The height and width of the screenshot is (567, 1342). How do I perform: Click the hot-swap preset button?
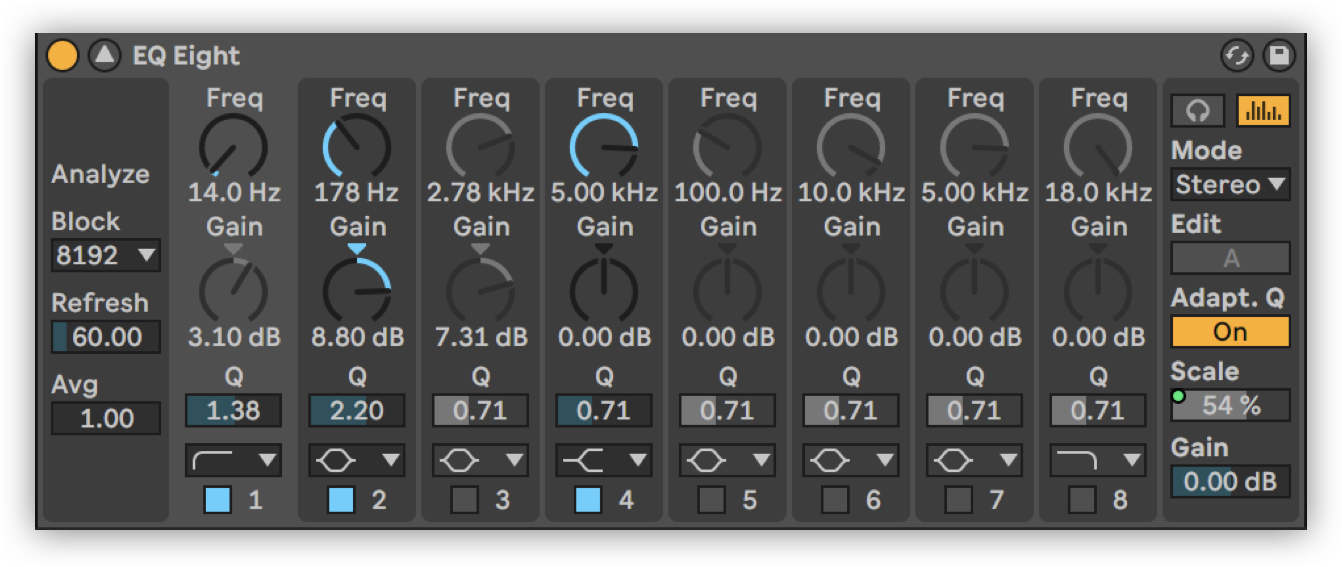pos(1237,55)
